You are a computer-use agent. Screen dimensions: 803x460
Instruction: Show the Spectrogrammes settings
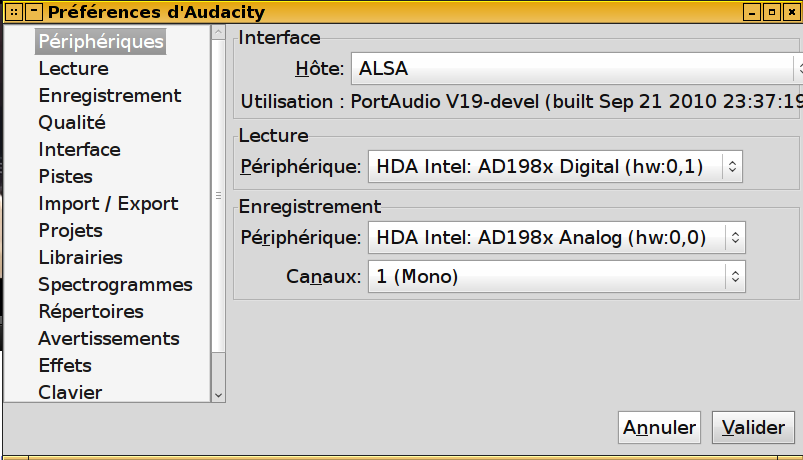(x=116, y=285)
